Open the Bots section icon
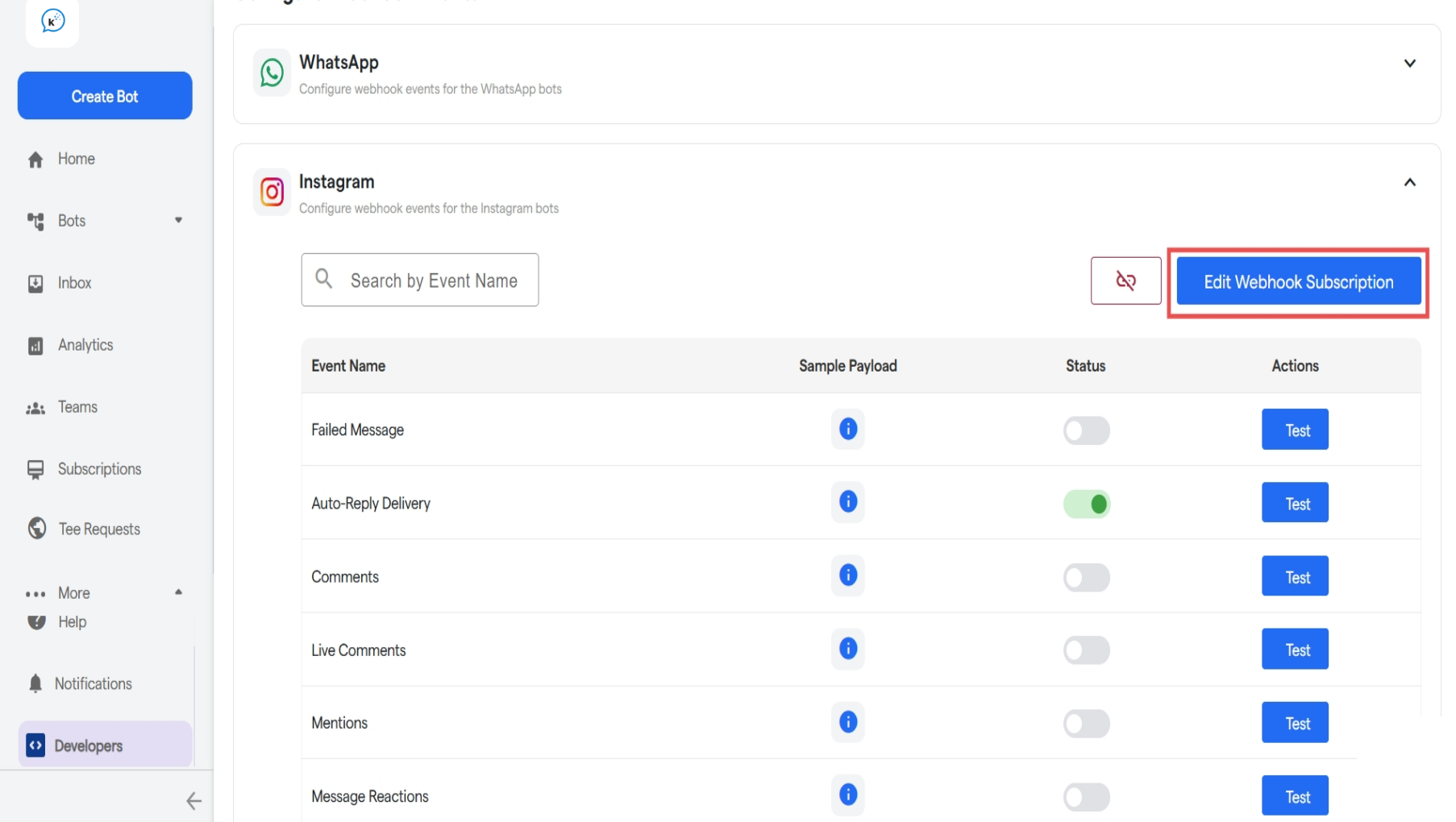 pos(36,220)
